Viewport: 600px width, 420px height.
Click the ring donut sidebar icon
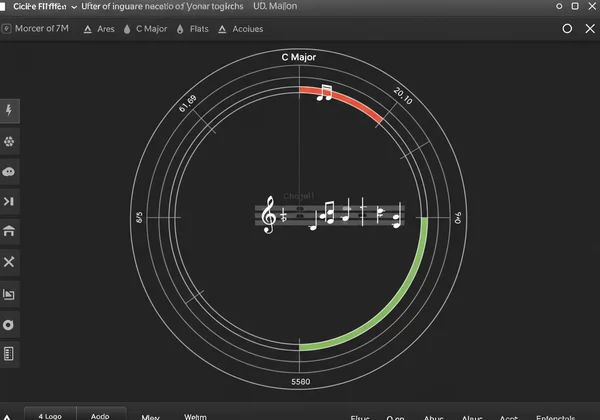8,325
